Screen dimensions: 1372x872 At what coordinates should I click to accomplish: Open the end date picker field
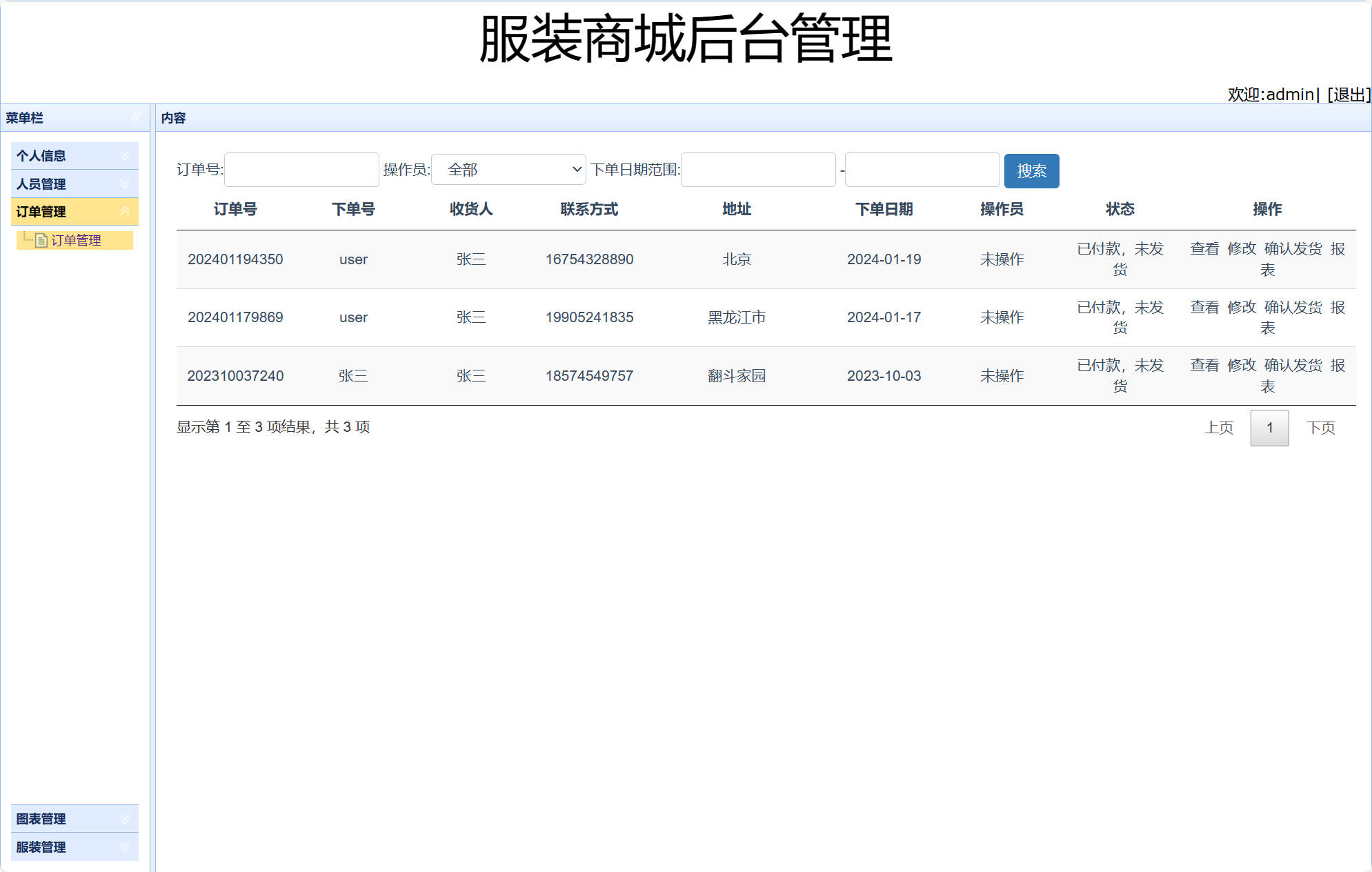pos(922,170)
